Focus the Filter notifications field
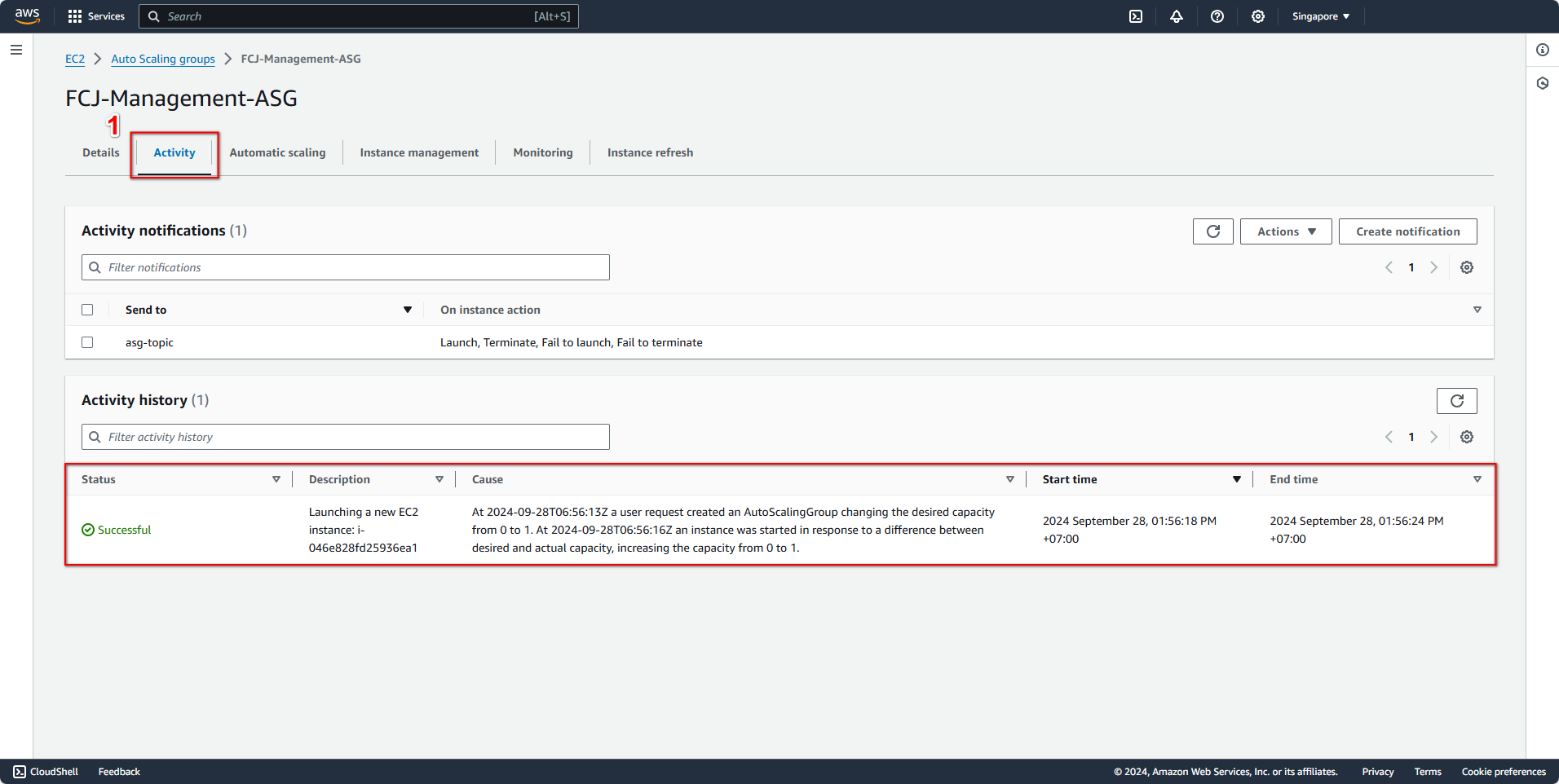This screenshot has height=784, width=1559. [x=346, y=267]
